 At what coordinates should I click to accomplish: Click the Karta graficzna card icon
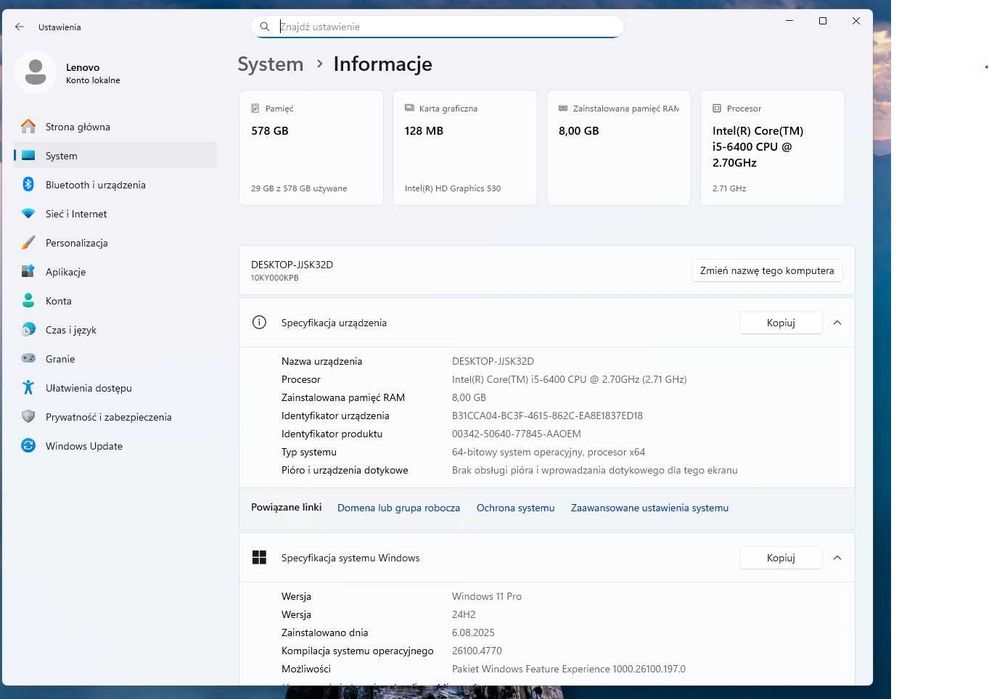pos(409,108)
